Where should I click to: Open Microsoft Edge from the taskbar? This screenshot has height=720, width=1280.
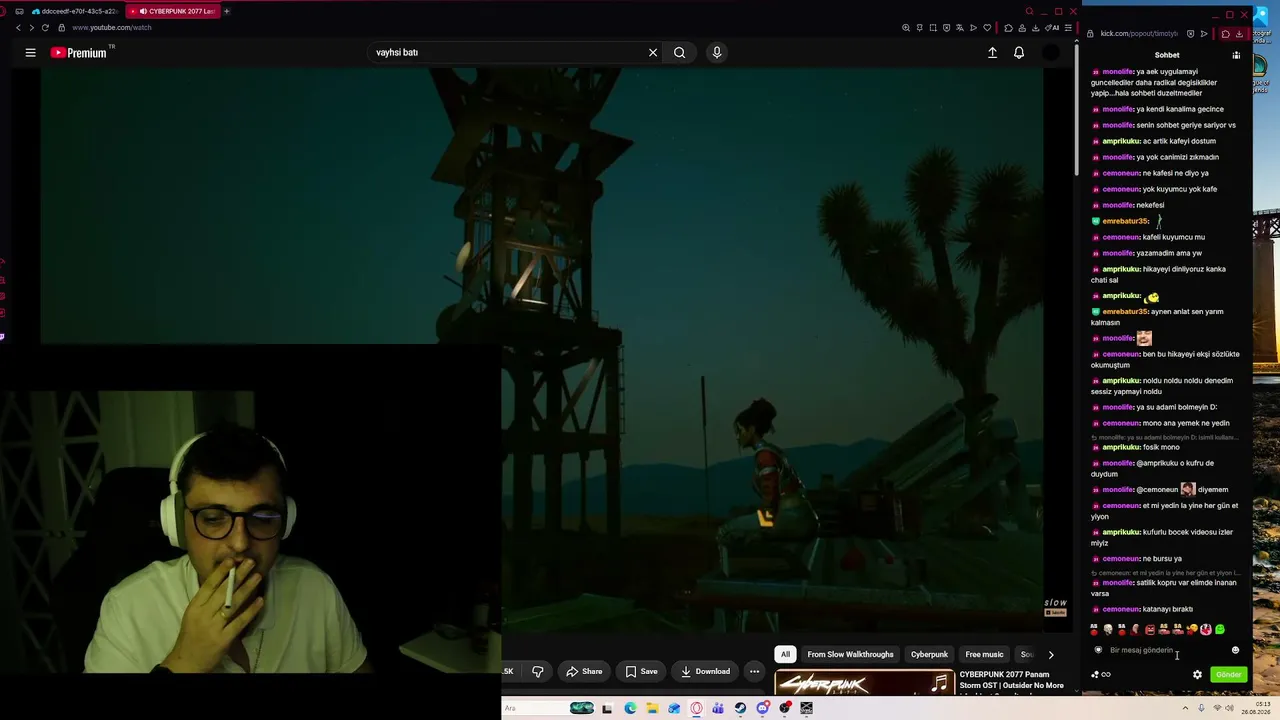point(630,708)
